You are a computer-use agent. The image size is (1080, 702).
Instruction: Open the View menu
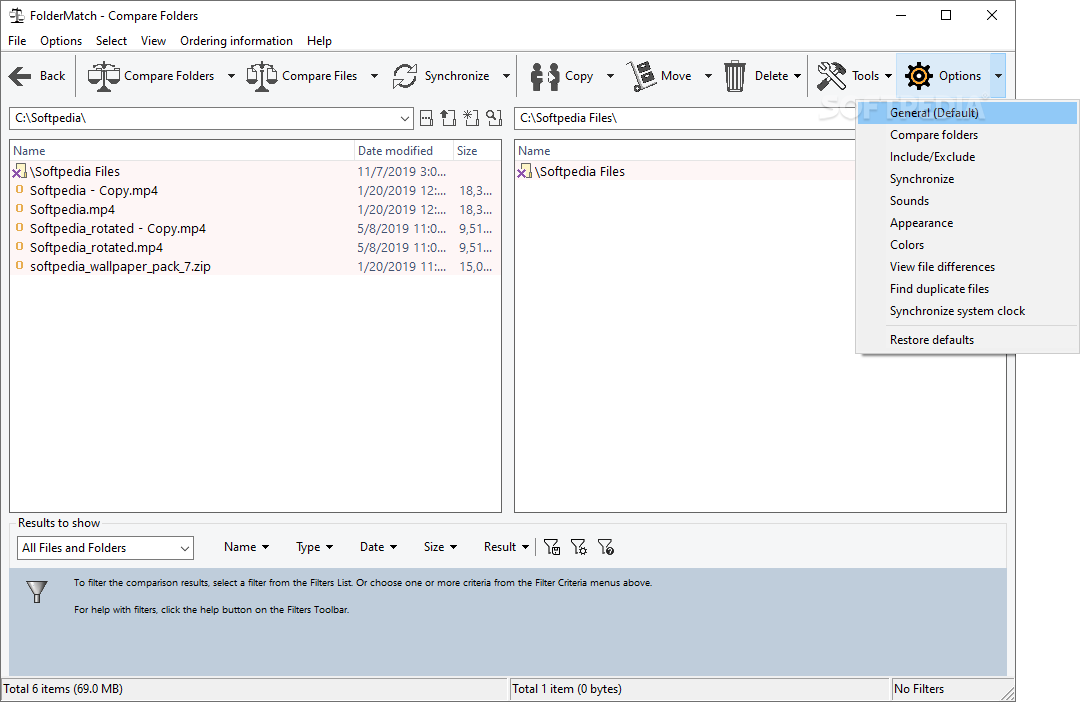(x=153, y=41)
